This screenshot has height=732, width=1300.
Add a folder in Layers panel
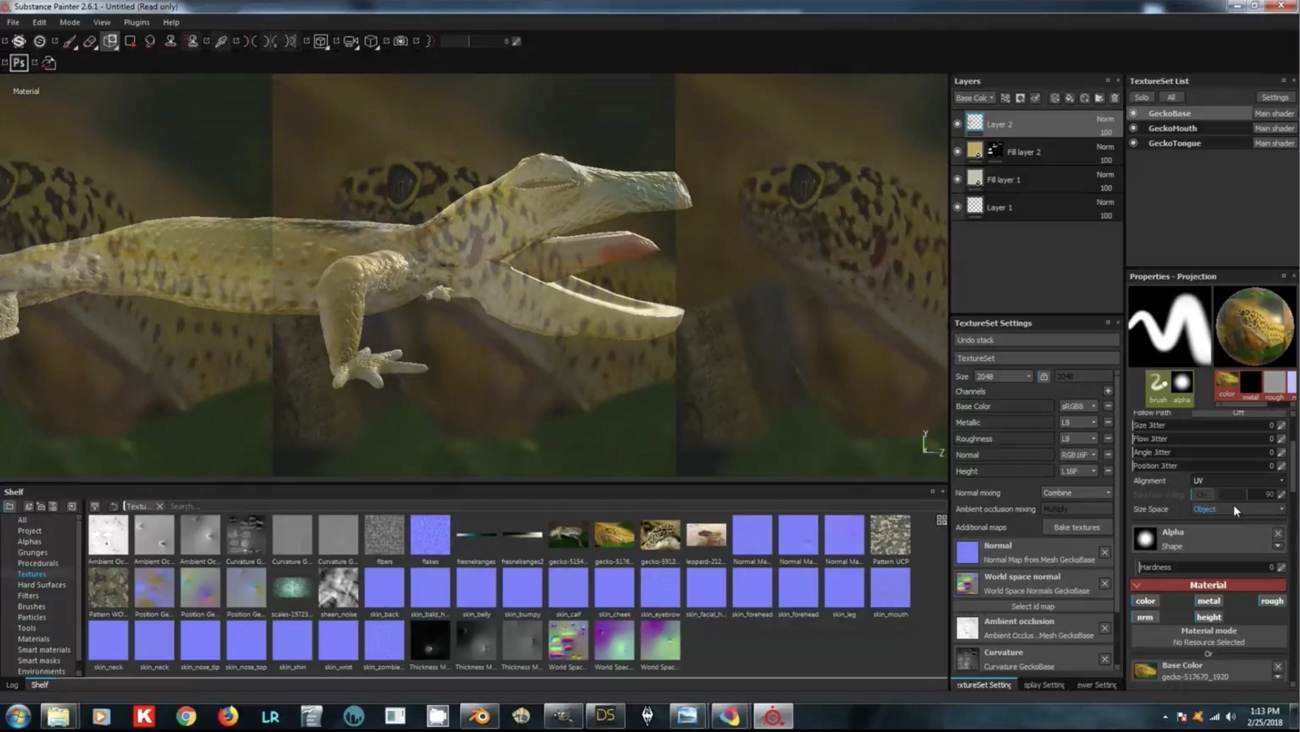pyautogui.click(x=1099, y=98)
